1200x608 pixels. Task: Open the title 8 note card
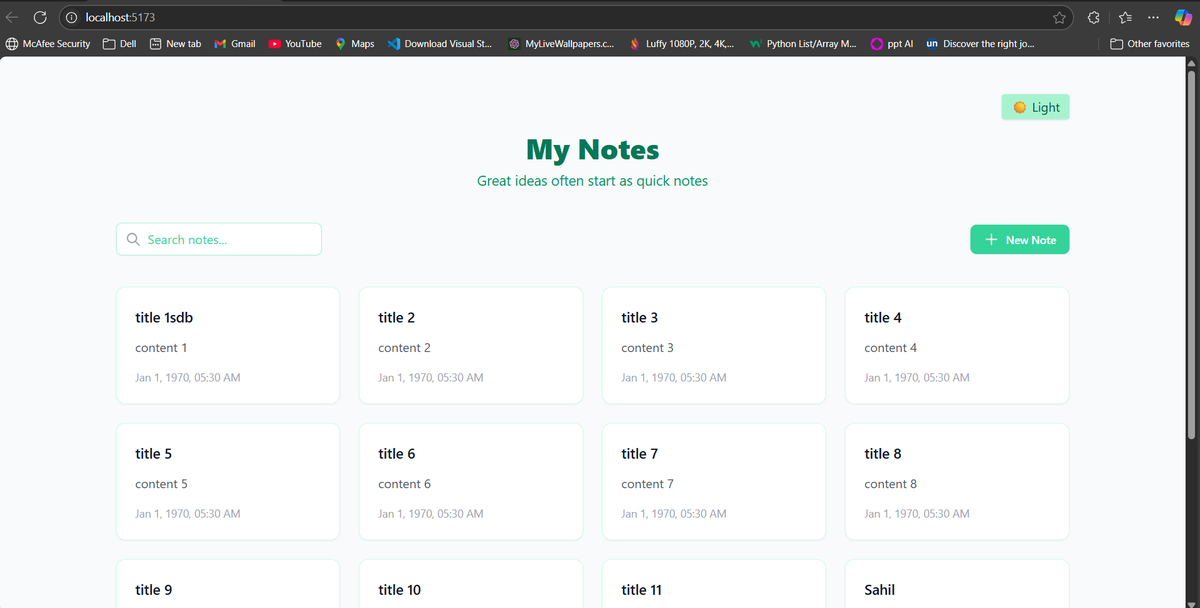(957, 482)
